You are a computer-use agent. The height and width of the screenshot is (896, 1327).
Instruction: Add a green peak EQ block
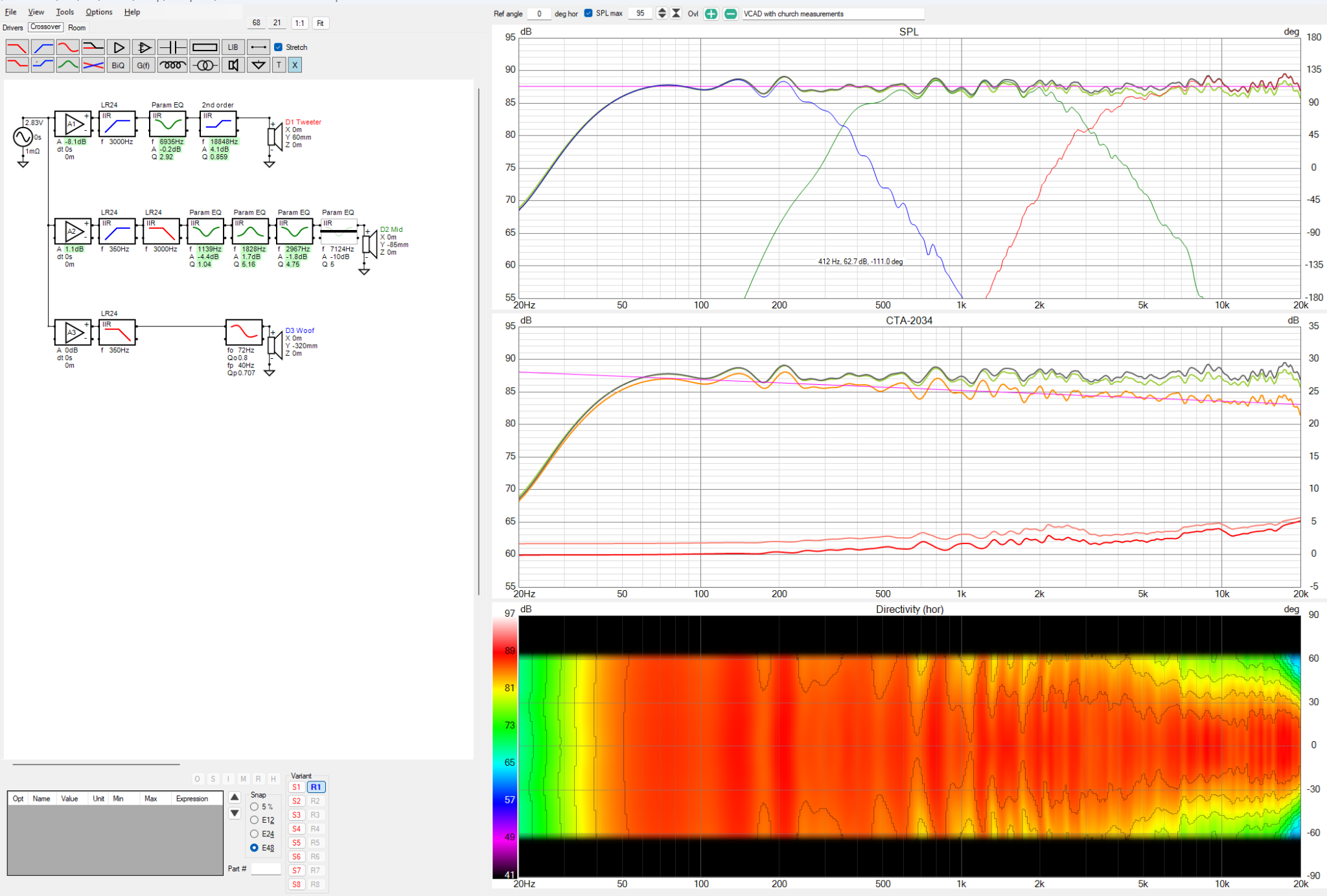coord(68,65)
